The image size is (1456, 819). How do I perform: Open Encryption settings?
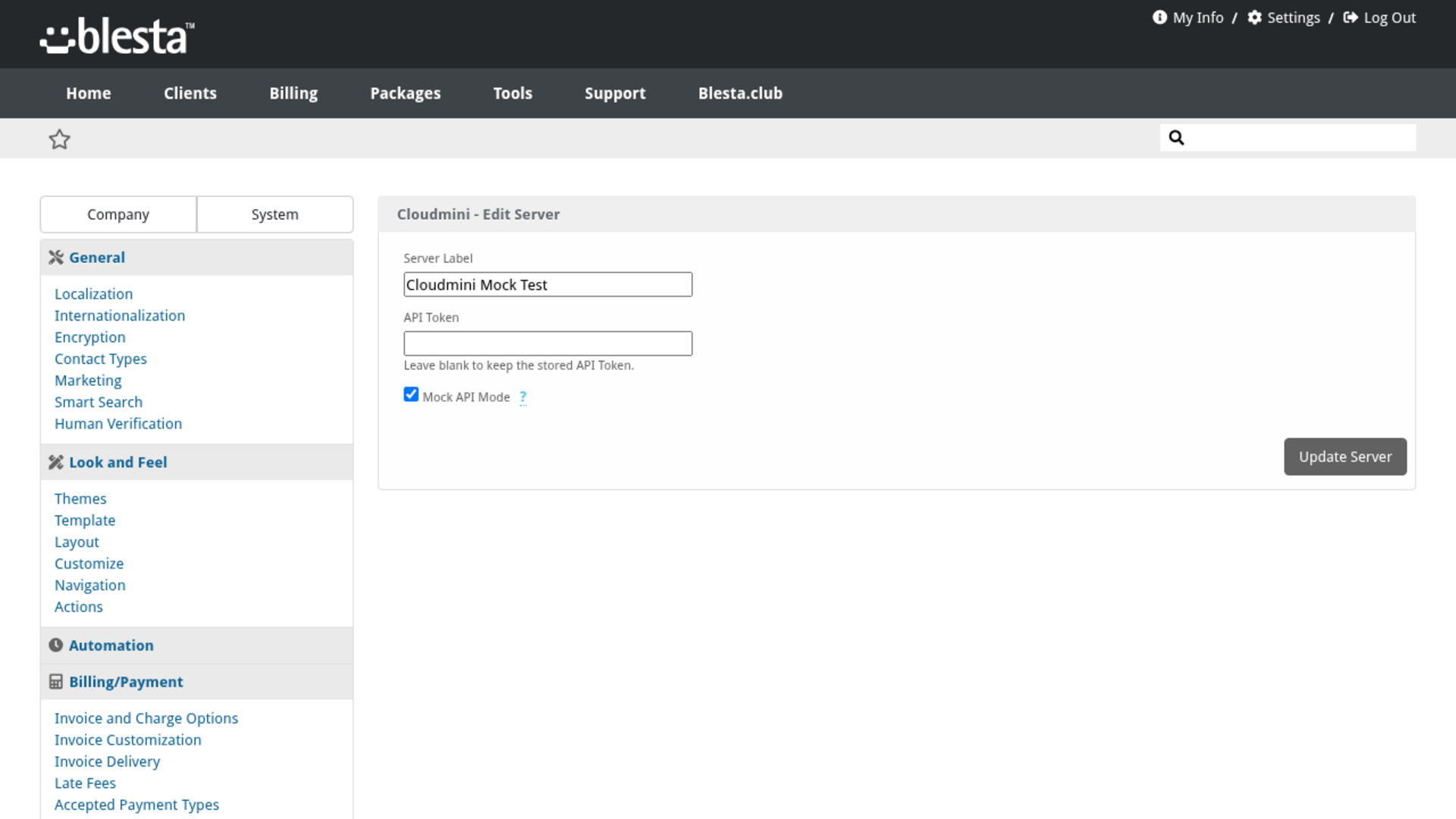click(x=90, y=337)
